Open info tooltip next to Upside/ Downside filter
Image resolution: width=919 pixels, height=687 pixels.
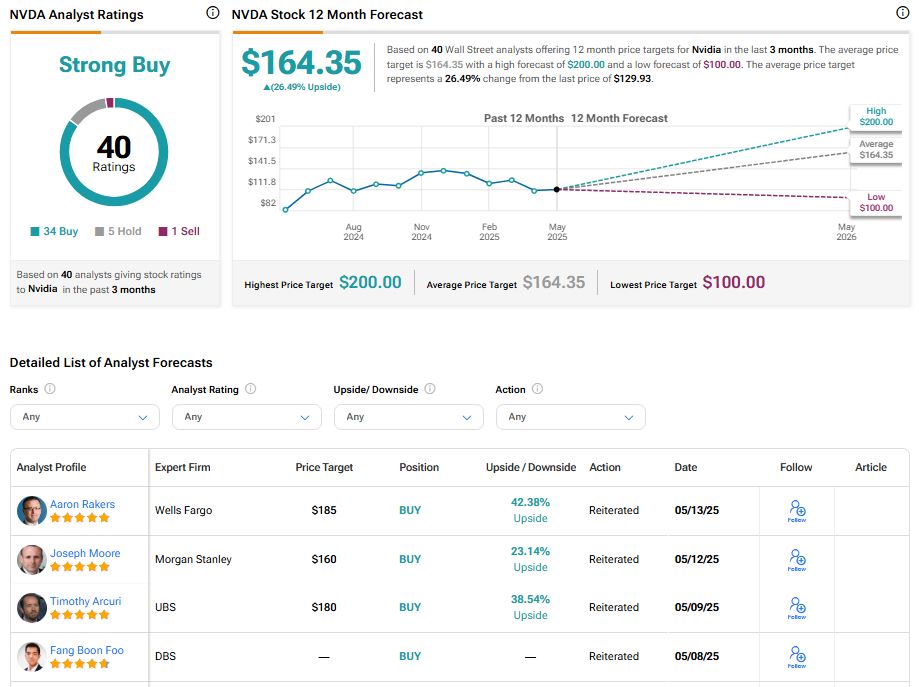tap(430, 389)
